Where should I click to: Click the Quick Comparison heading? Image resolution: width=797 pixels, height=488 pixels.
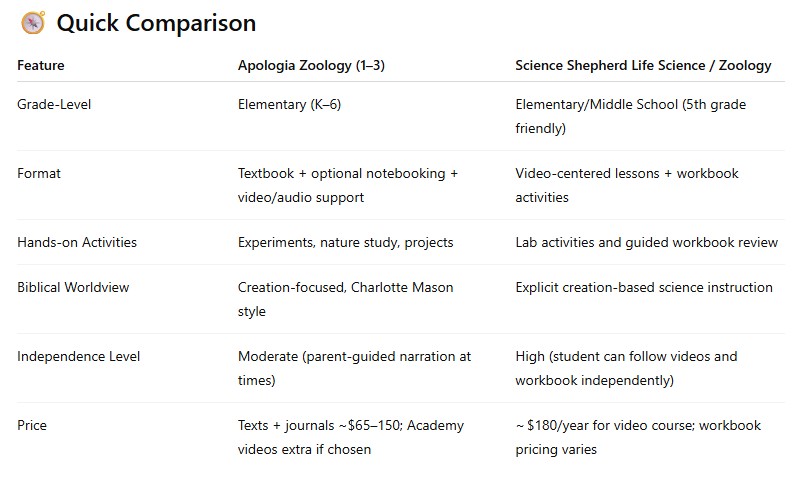point(156,23)
